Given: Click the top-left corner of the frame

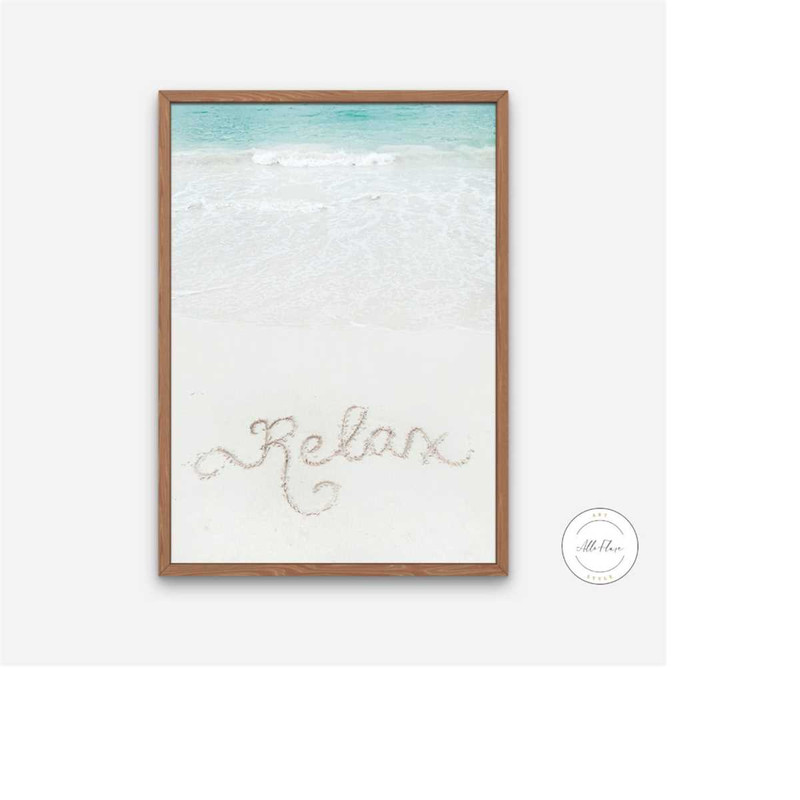Looking at the screenshot, I should point(165,97).
